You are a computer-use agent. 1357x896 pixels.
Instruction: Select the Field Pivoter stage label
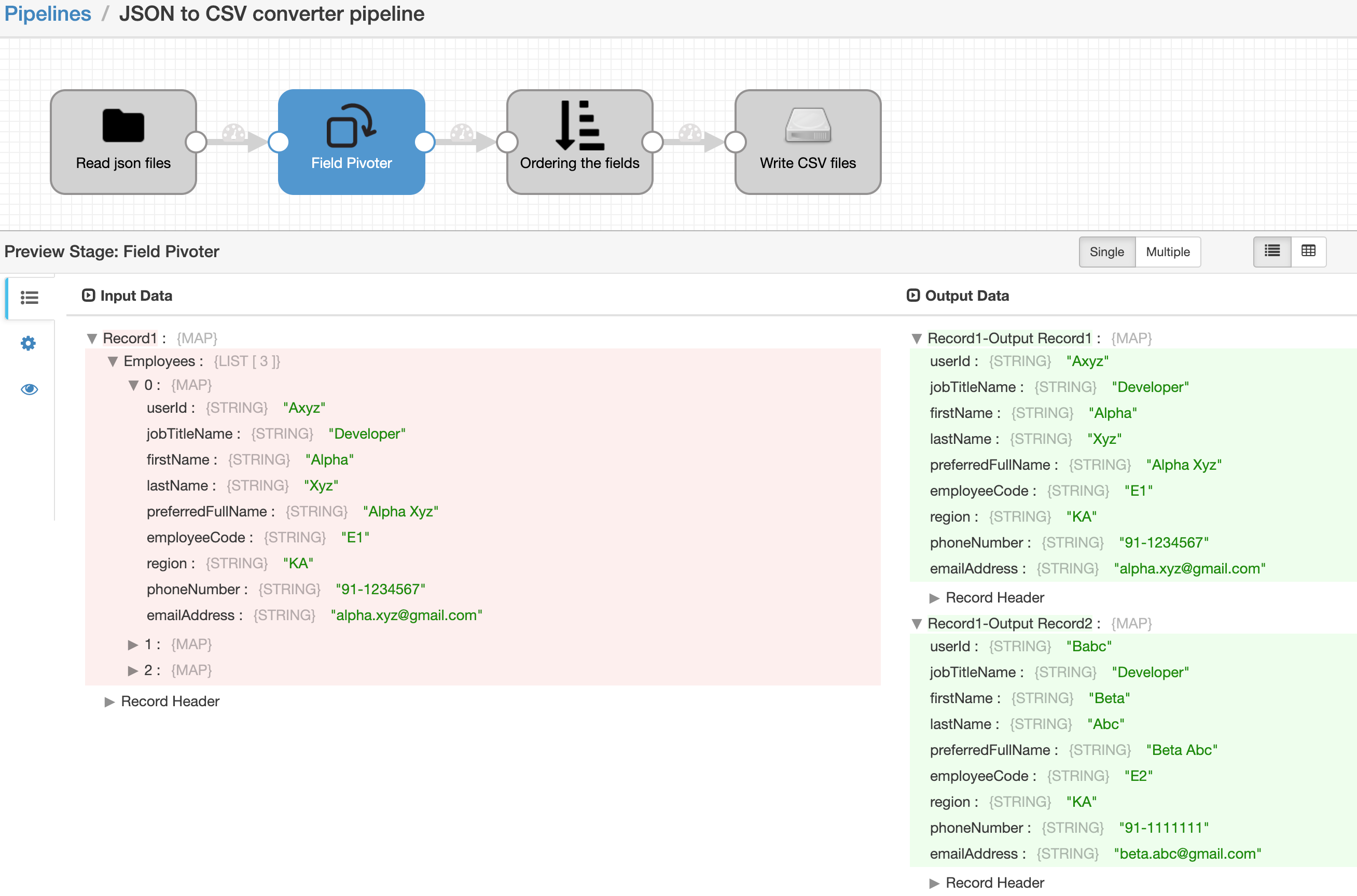[x=351, y=163]
